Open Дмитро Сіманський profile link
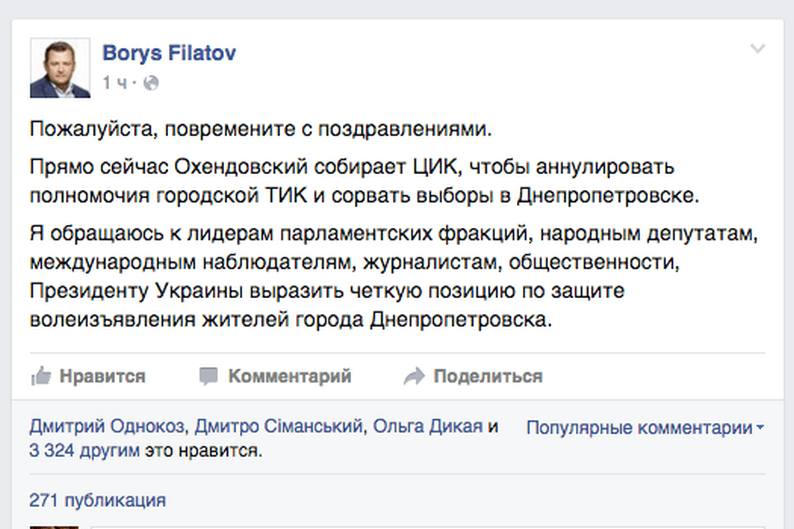Screen dimensions: 794x529 (279, 426)
